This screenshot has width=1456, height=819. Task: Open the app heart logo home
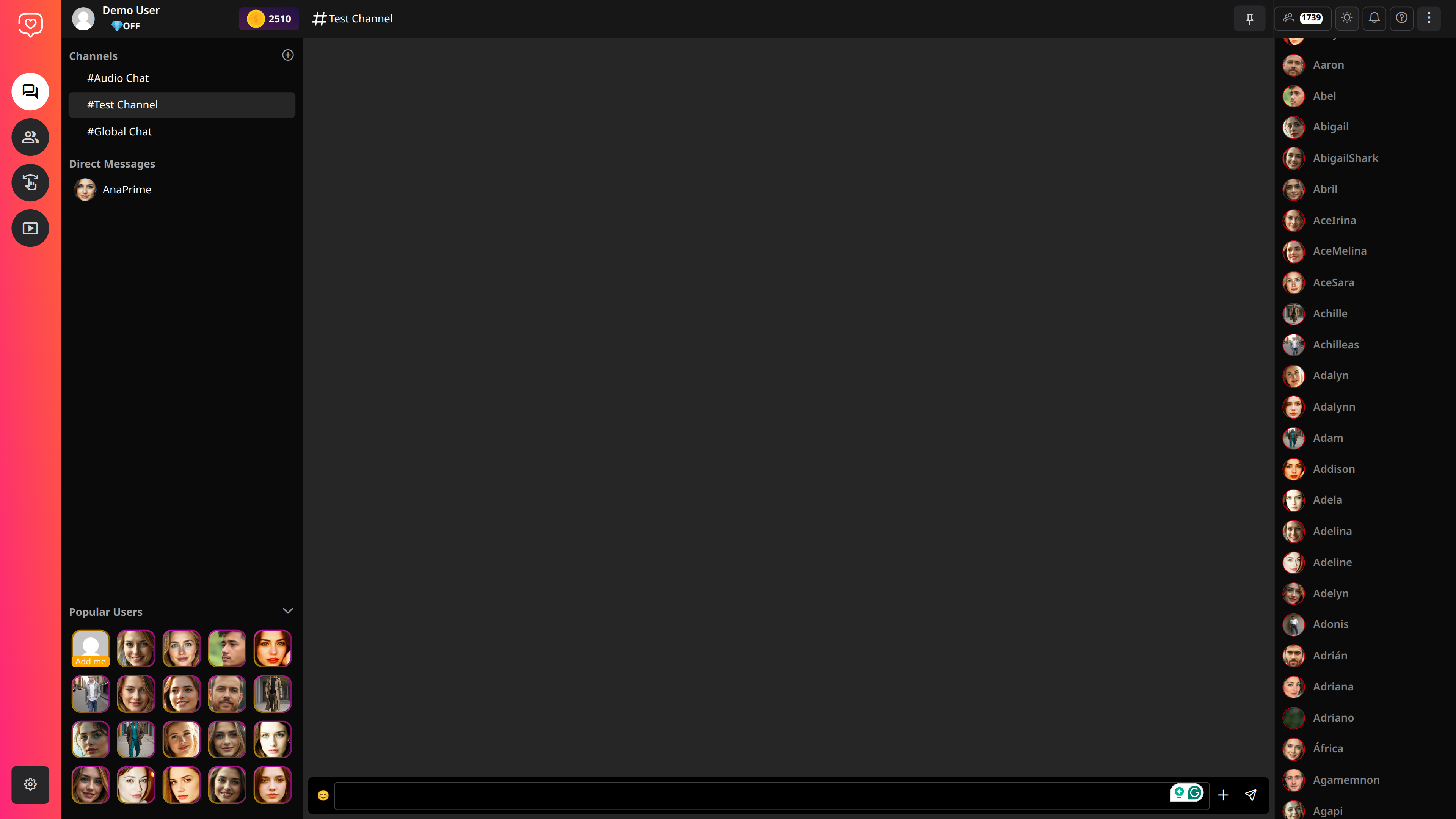pos(30,24)
